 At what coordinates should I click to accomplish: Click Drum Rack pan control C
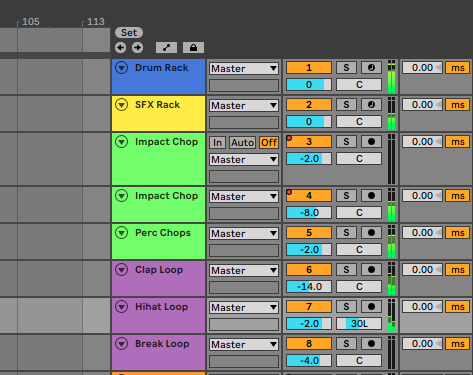tap(359, 85)
